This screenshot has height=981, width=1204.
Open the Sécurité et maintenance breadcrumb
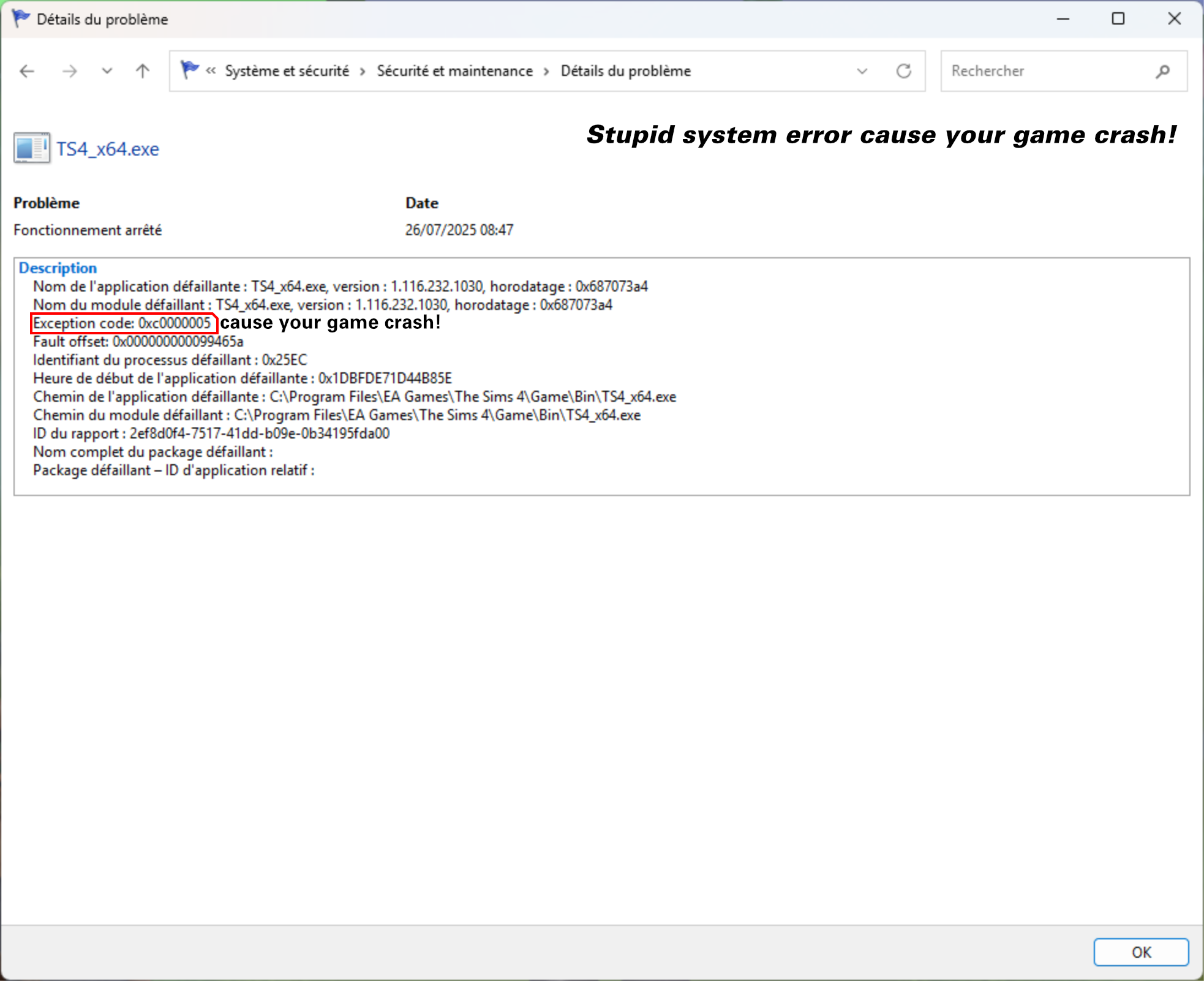click(455, 71)
